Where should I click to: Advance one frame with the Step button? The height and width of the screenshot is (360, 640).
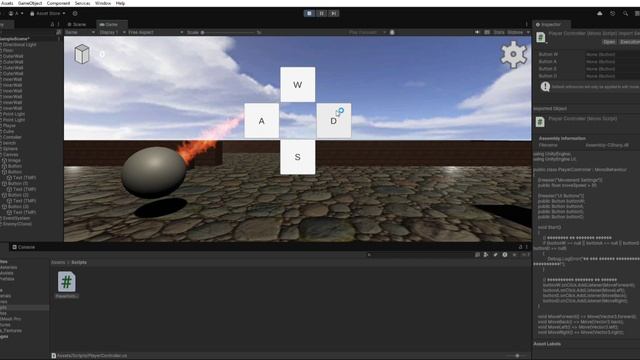point(333,13)
